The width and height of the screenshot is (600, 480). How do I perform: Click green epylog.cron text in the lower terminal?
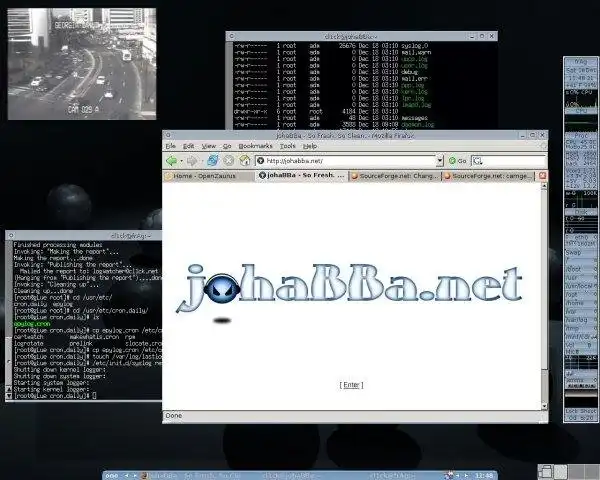(x=32, y=324)
